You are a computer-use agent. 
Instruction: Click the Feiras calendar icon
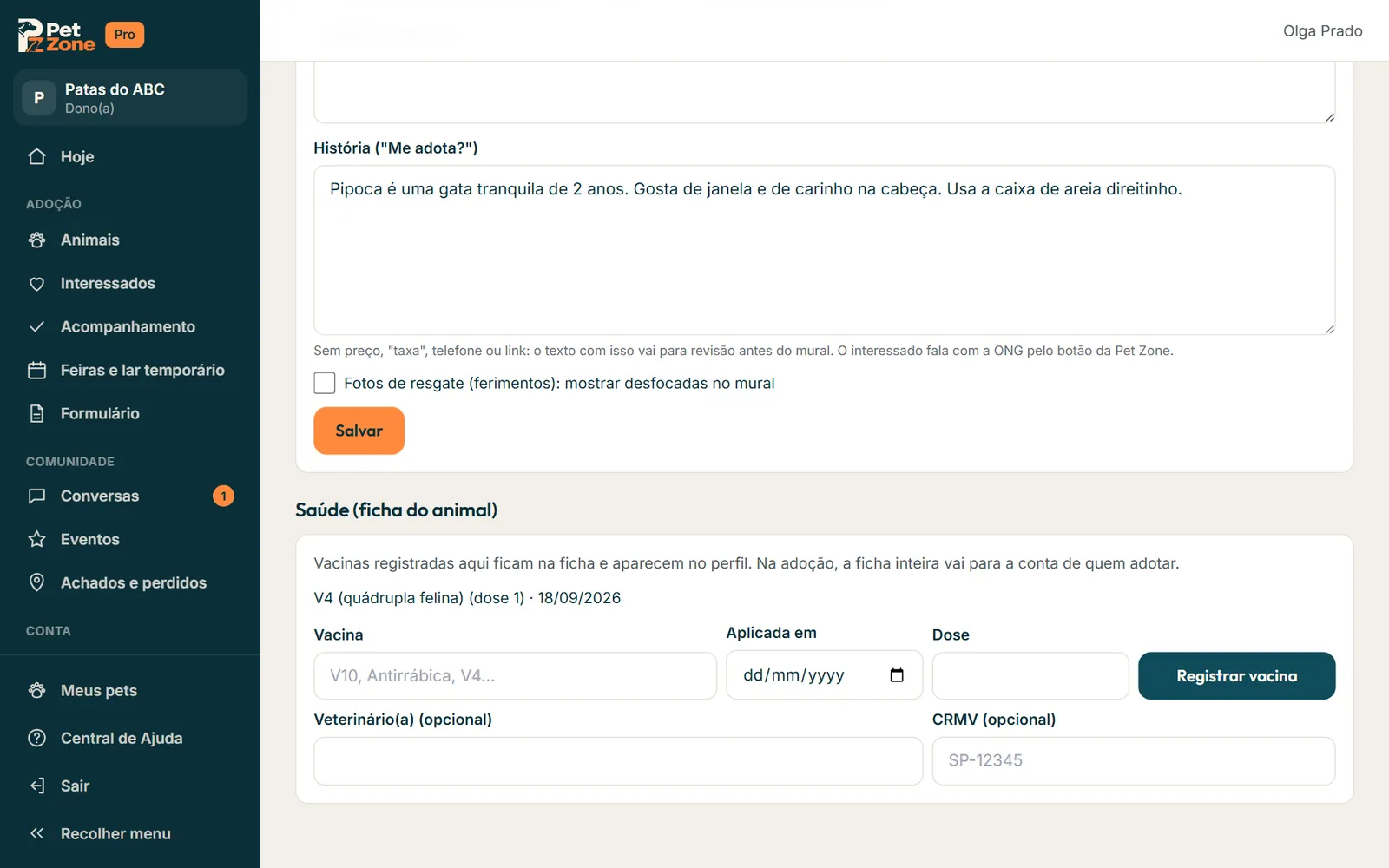[36, 370]
